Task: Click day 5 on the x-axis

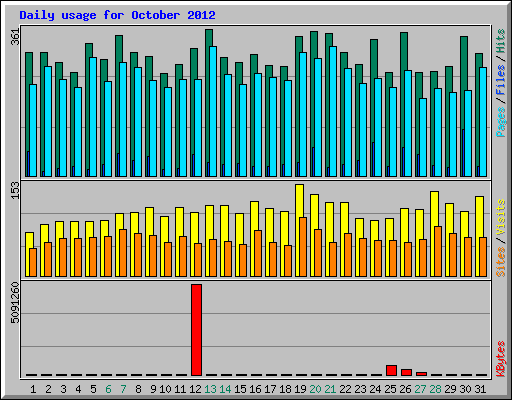Action: (93, 389)
